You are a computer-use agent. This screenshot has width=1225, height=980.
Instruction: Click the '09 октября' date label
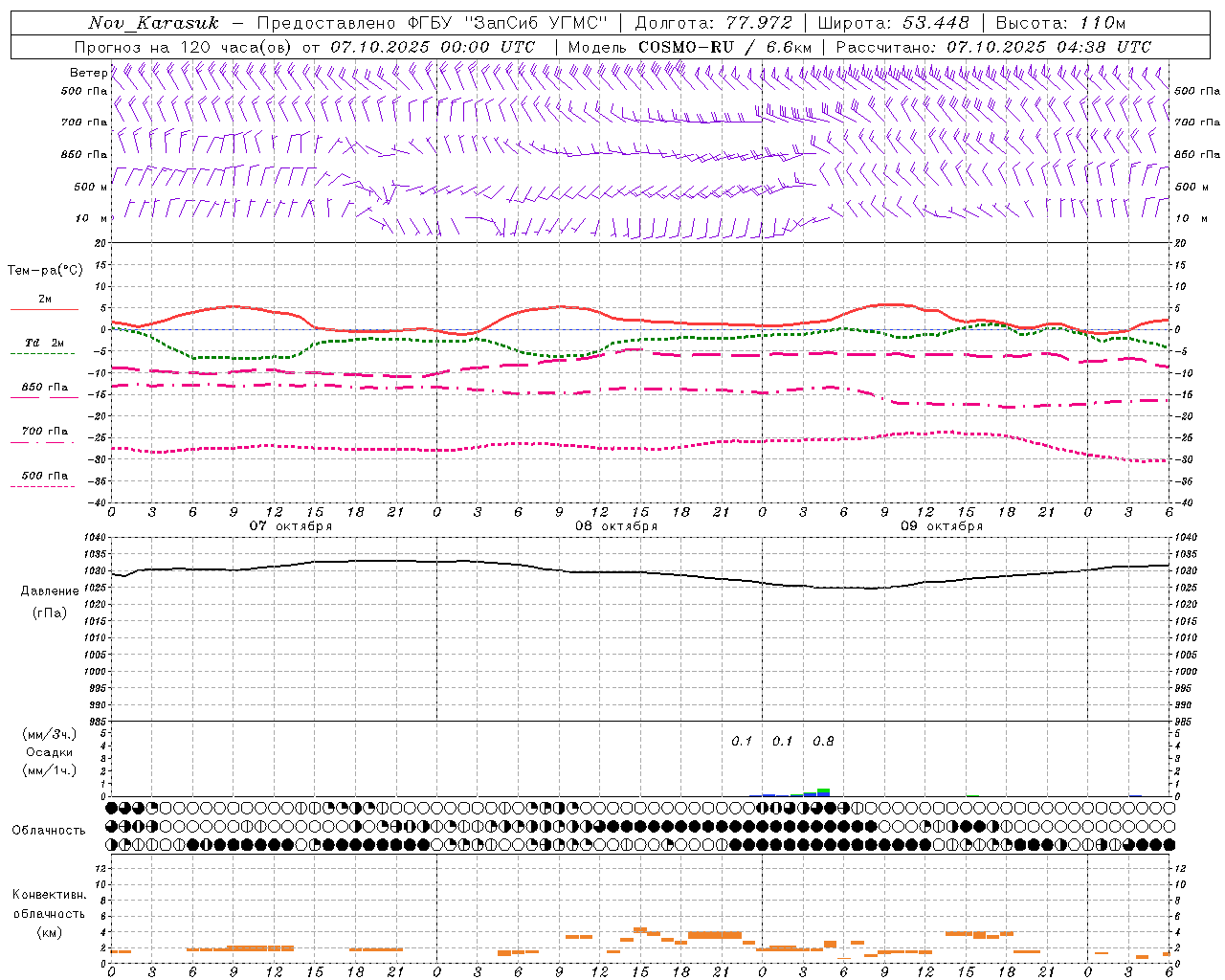[942, 526]
